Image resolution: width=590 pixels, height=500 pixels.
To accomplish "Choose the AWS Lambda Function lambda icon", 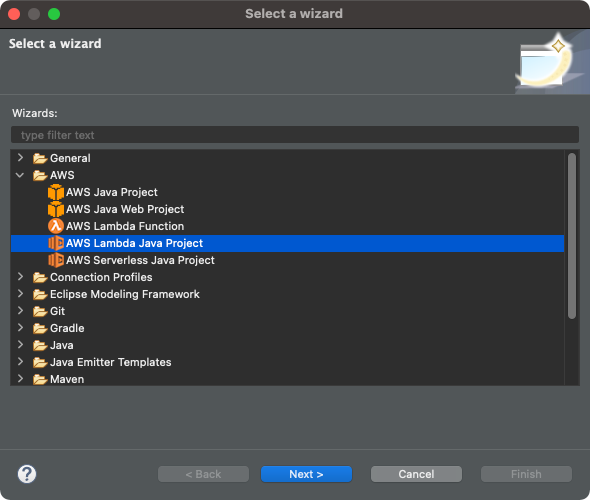I will pos(56,226).
